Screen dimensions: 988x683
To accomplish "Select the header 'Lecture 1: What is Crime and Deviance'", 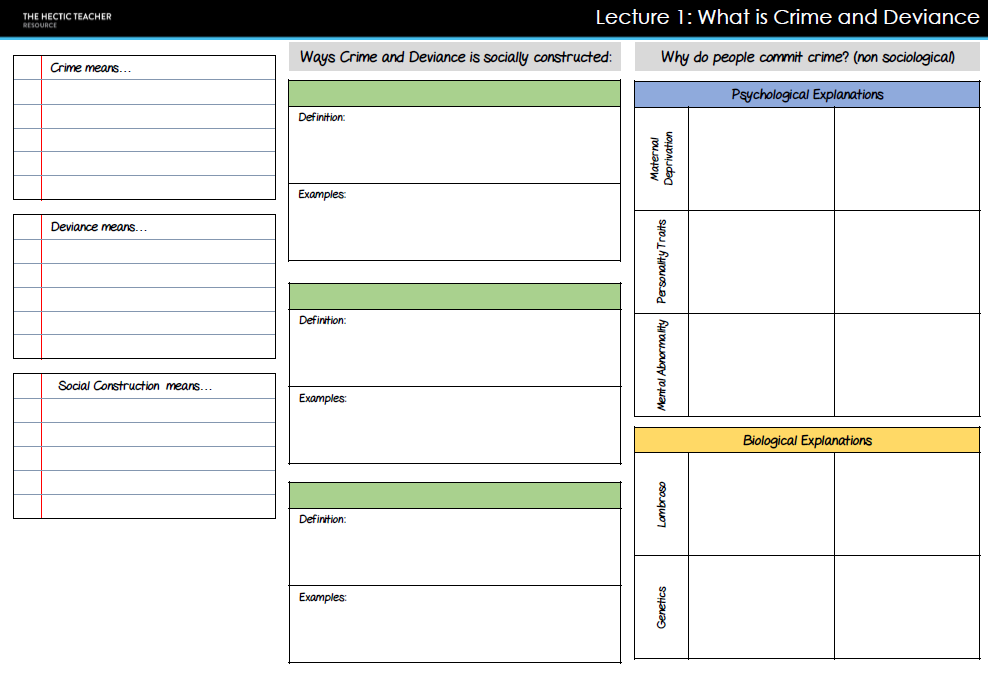I will pyautogui.click(x=786, y=17).
